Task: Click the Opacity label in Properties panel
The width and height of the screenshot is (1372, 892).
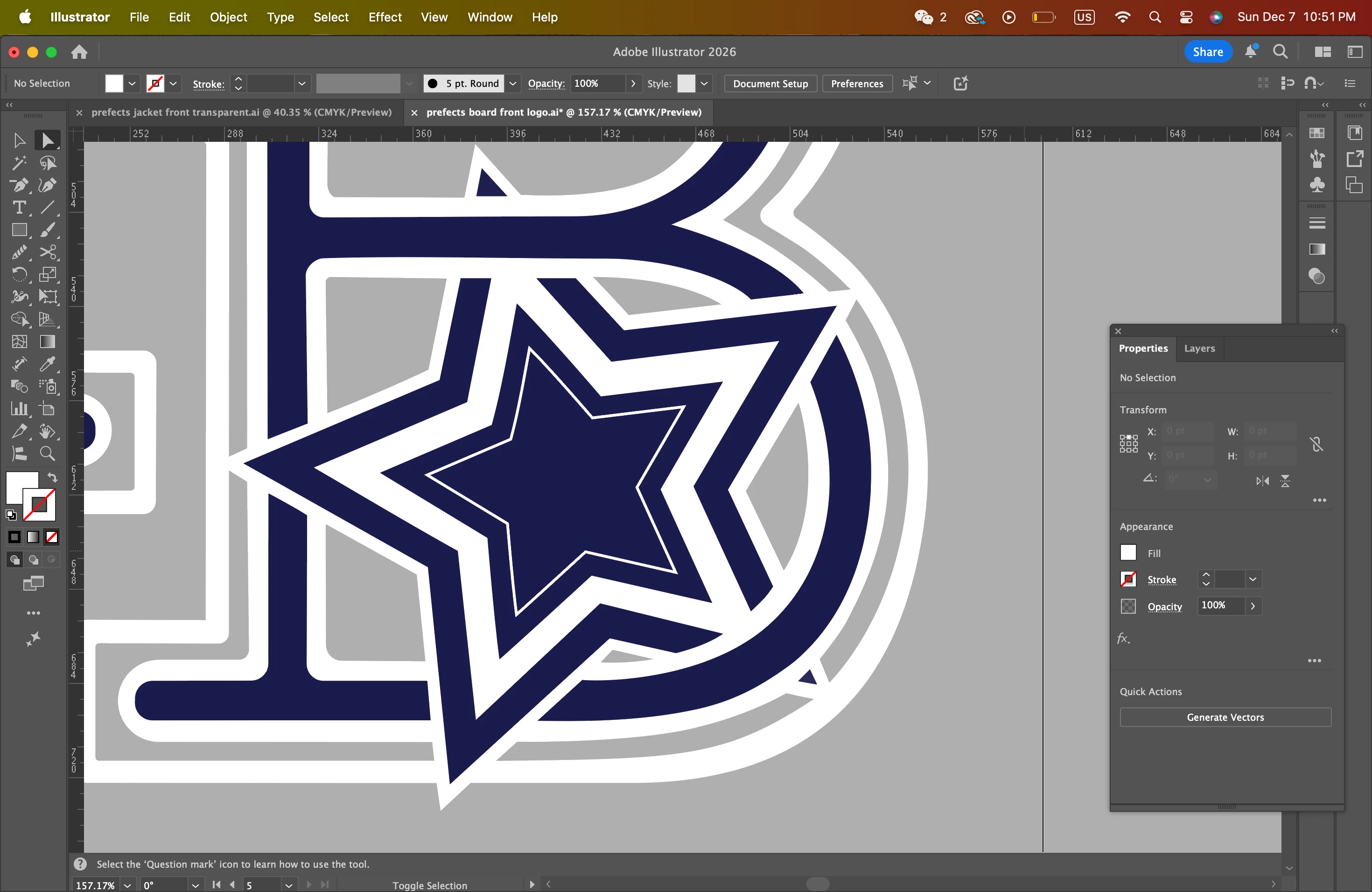Action: pyautogui.click(x=1164, y=606)
